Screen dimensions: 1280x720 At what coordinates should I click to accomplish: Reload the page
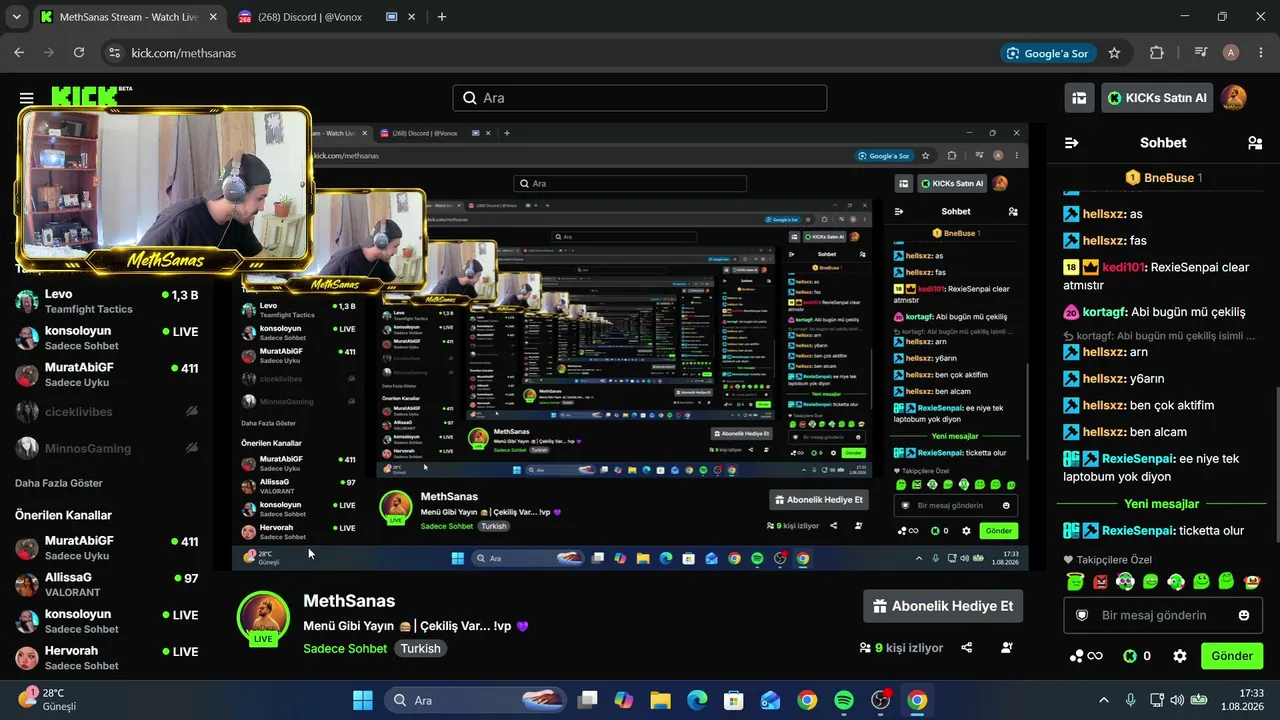coord(80,53)
